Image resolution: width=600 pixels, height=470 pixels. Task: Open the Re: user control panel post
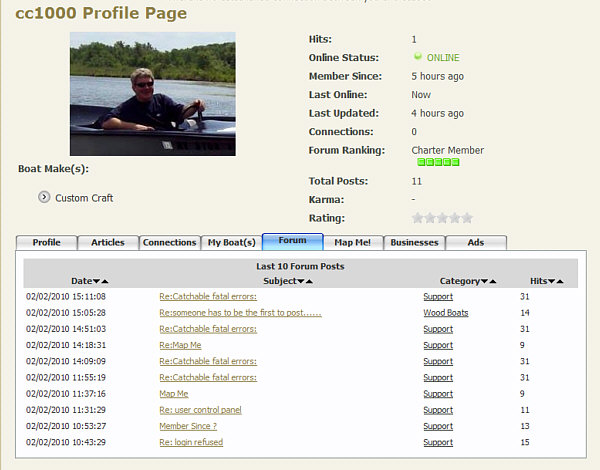coord(201,410)
